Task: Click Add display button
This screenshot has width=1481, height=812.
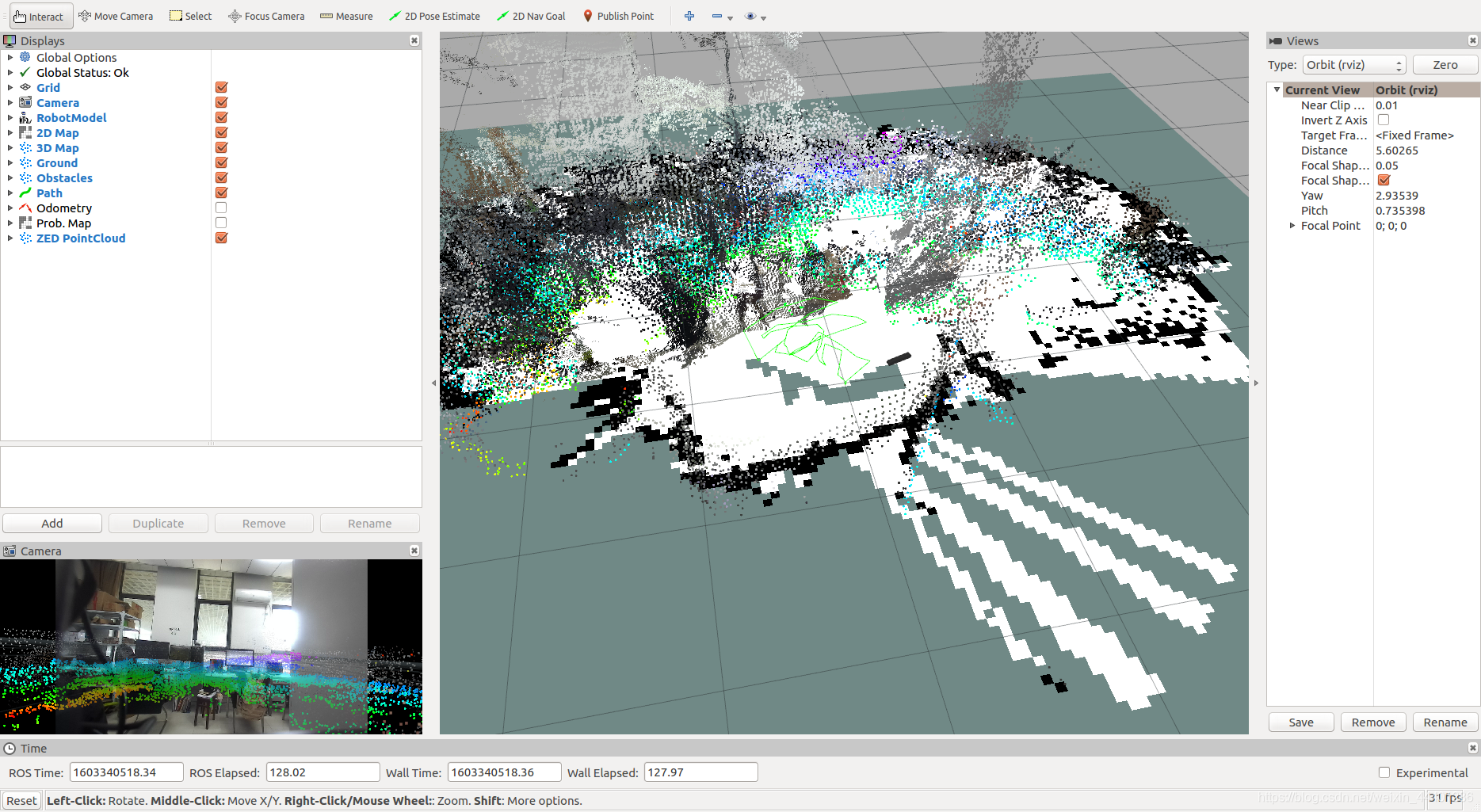Action: (52, 524)
